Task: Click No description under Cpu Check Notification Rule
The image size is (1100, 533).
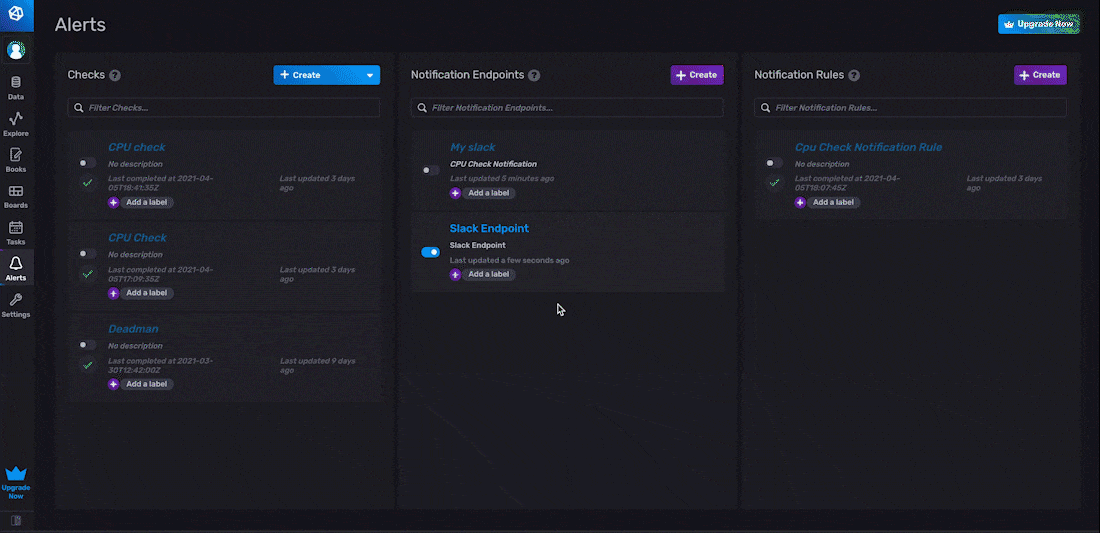Action: point(821,164)
